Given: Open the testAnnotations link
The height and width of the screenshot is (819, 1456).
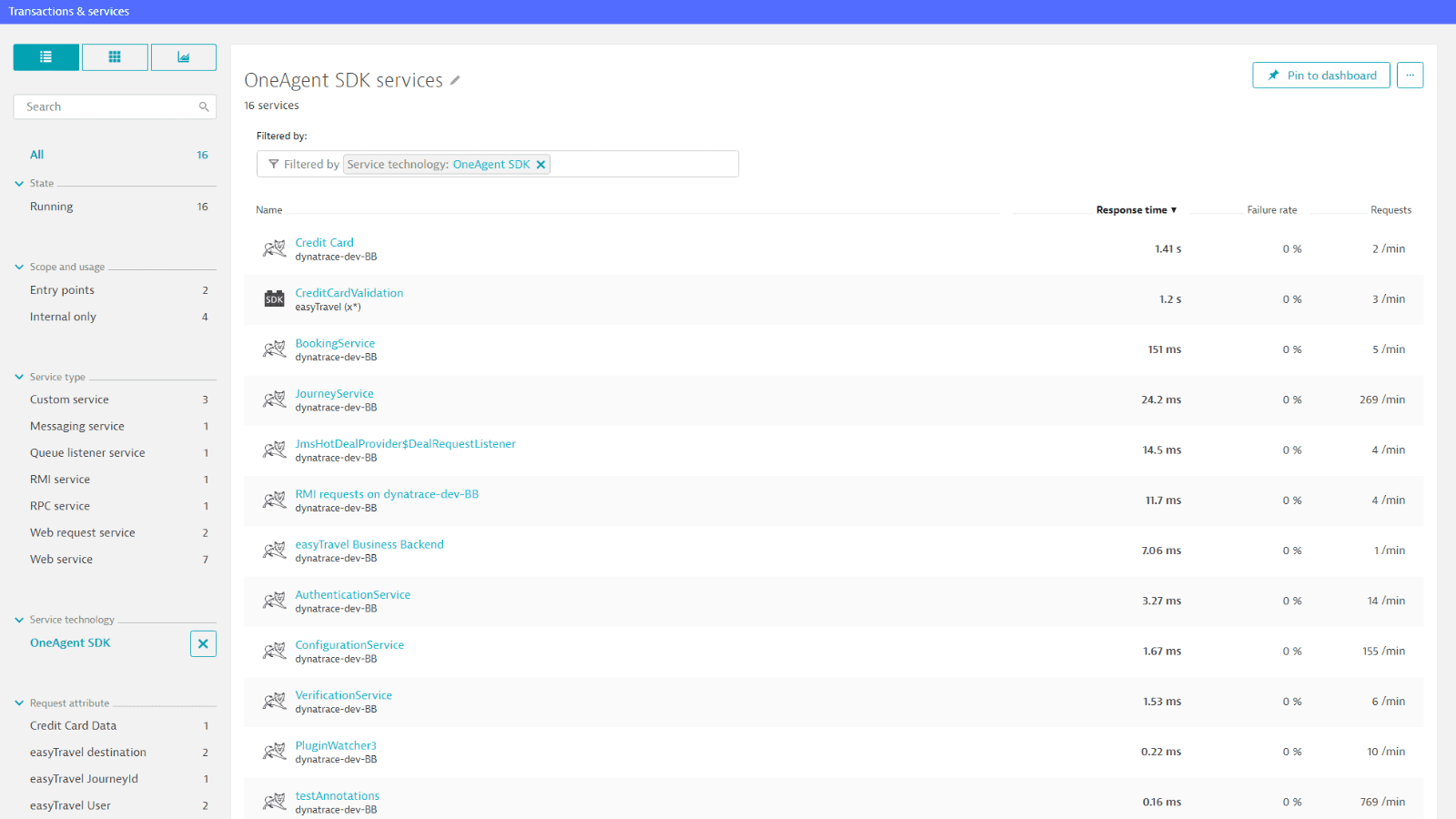Looking at the screenshot, I should pos(338,796).
